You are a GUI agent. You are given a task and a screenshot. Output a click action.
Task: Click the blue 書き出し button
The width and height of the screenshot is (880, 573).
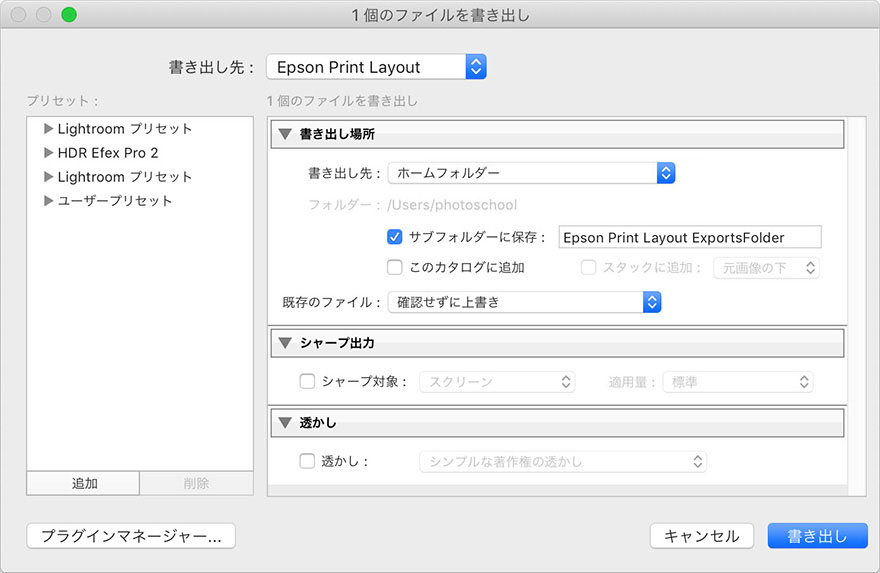pyautogui.click(x=818, y=536)
